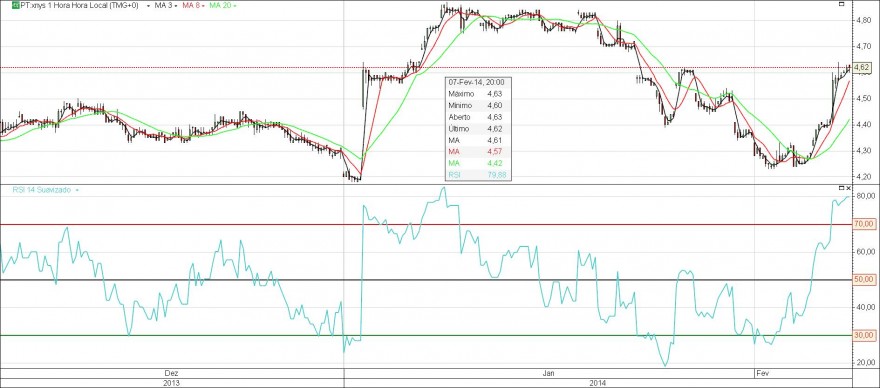Click the 4,70 price axis label
Image resolution: width=880 pixels, height=388 pixels.
(863, 46)
